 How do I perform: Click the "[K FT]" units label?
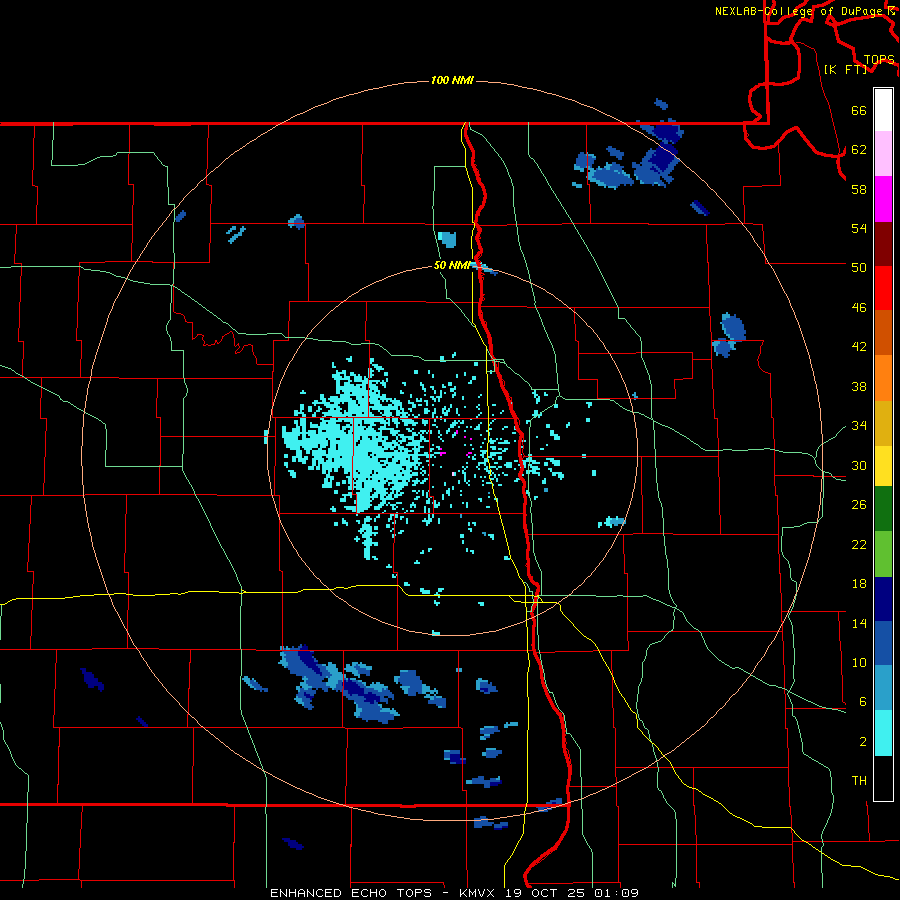pyautogui.click(x=845, y=69)
